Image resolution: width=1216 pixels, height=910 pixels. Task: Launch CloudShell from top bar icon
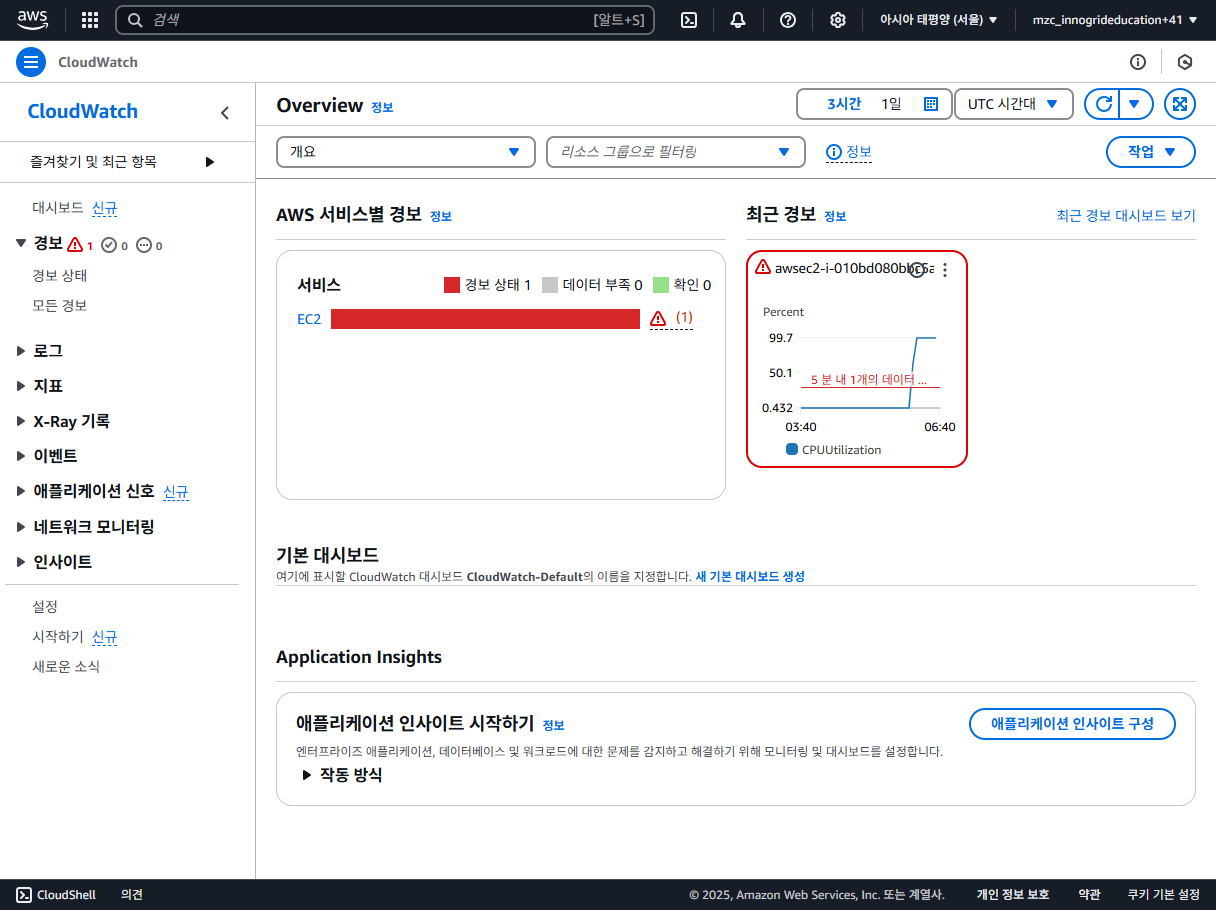(689, 20)
